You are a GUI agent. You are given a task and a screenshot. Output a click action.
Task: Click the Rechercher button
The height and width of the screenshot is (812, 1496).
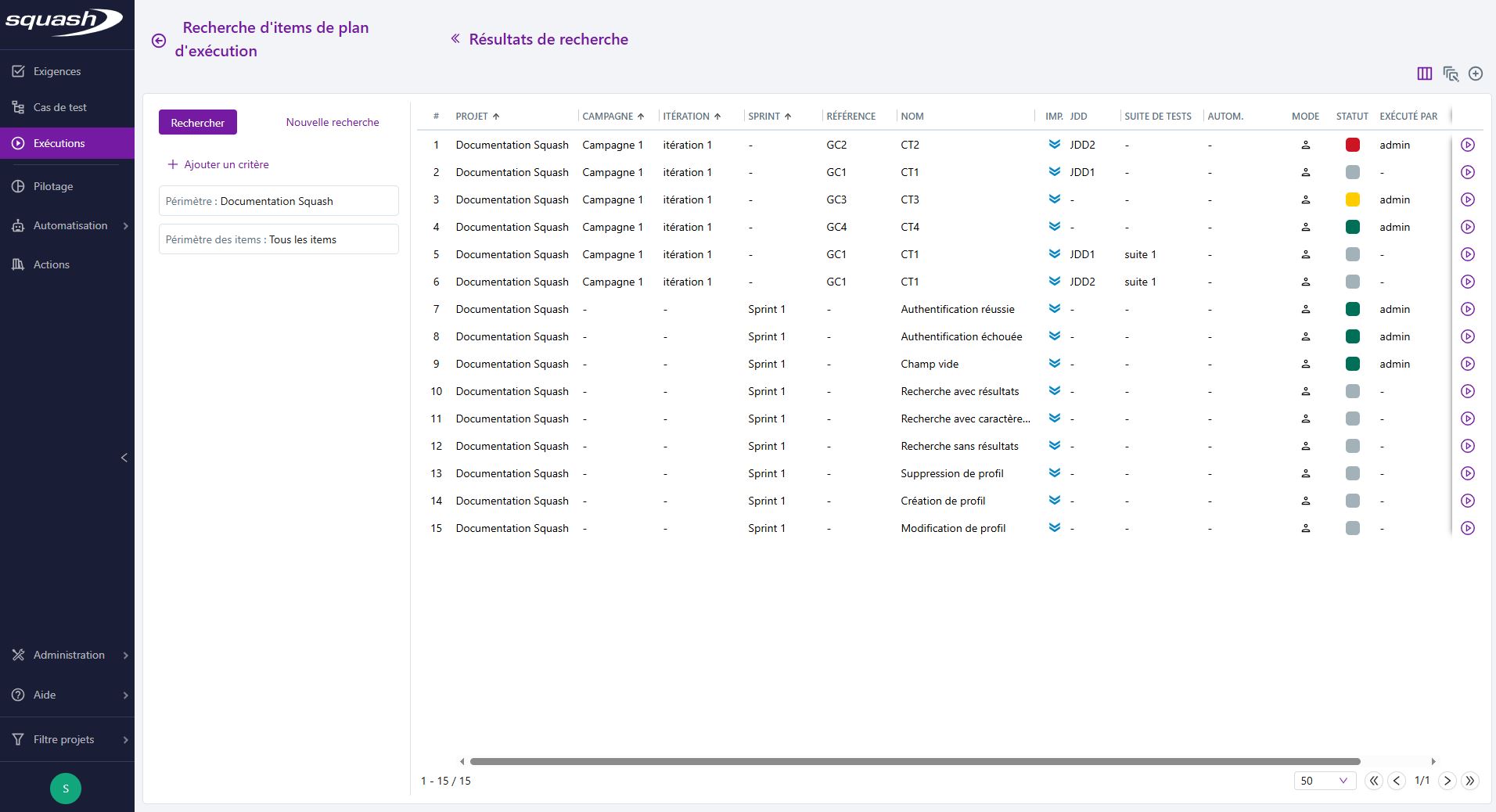click(197, 123)
